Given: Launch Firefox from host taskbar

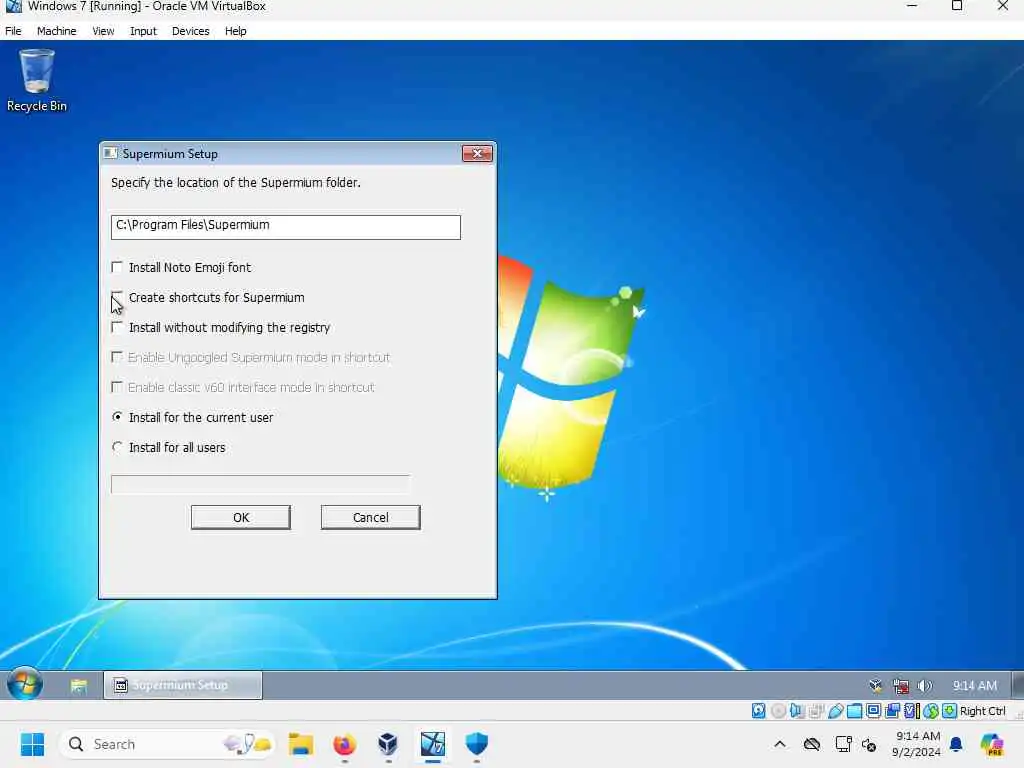Looking at the screenshot, I should click(x=344, y=744).
